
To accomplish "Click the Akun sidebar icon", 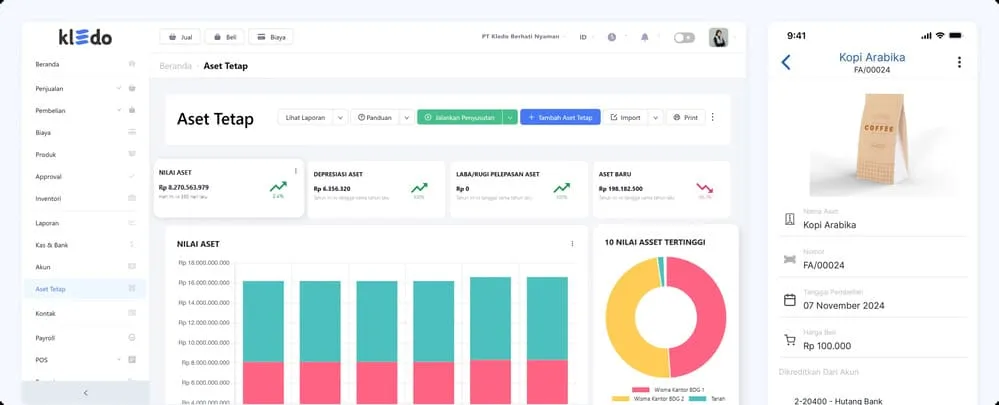I will click(132, 266).
